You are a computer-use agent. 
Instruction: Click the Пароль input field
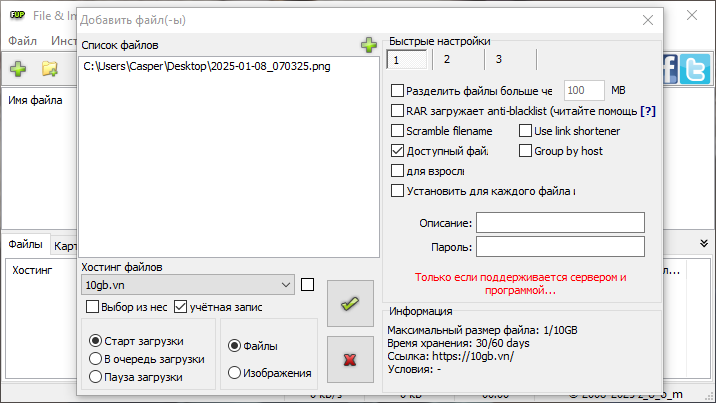[x=560, y=246]
